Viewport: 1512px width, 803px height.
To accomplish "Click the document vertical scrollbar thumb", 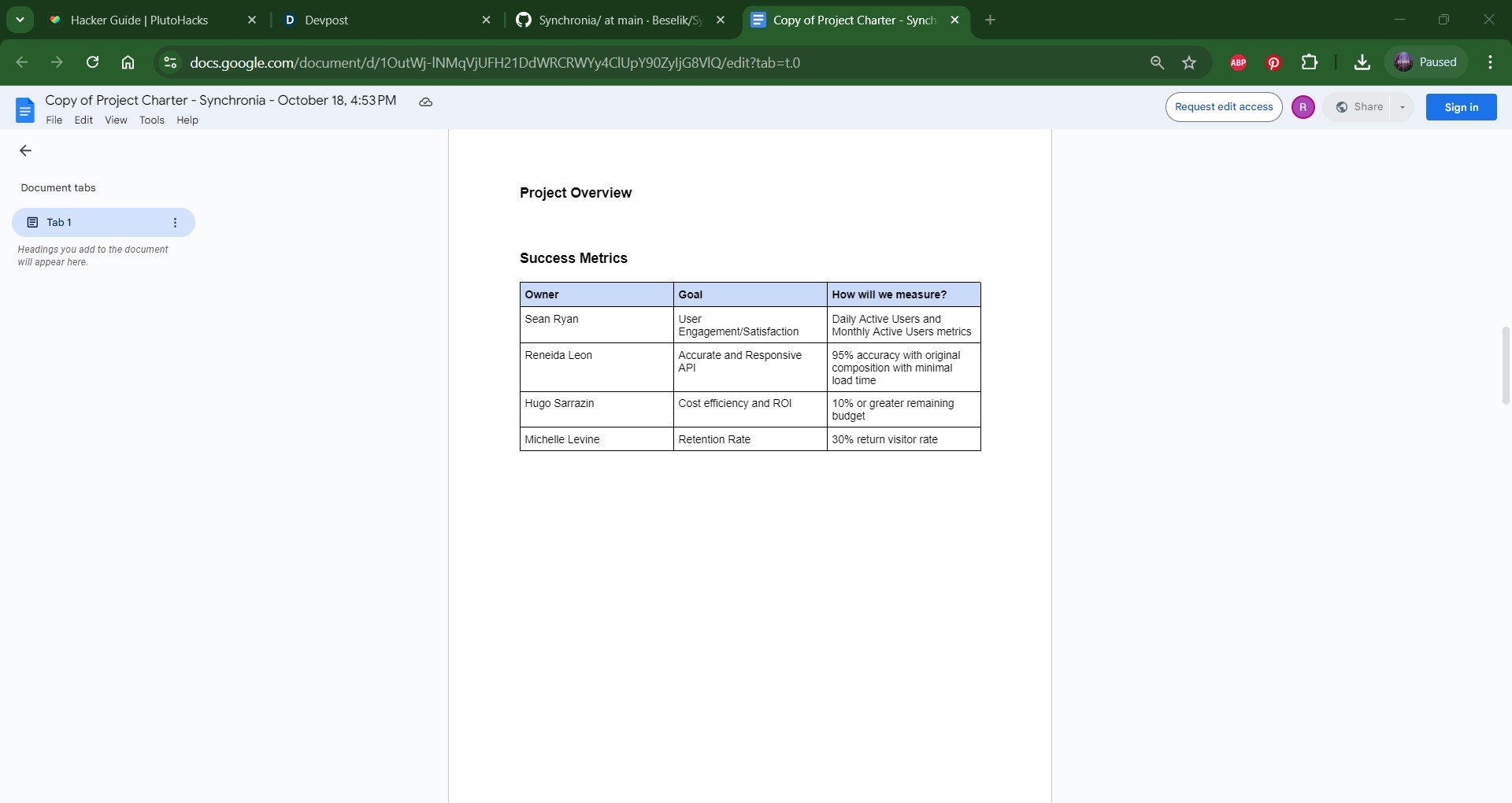I will [x=1506, y=365].
